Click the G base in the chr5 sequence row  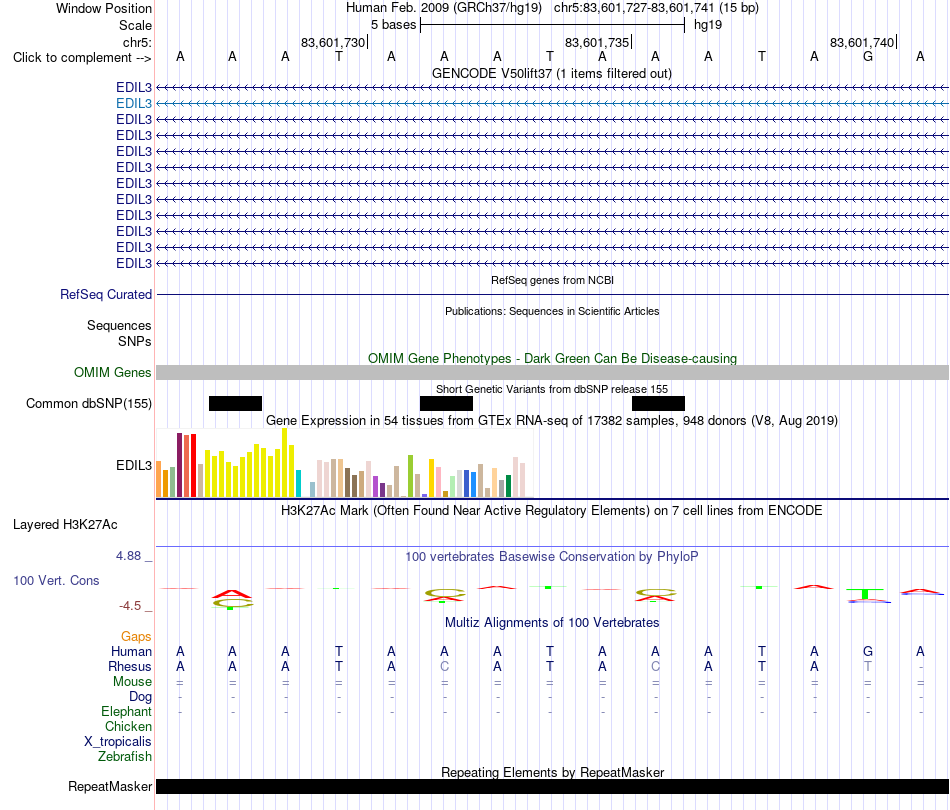point(868,57)
